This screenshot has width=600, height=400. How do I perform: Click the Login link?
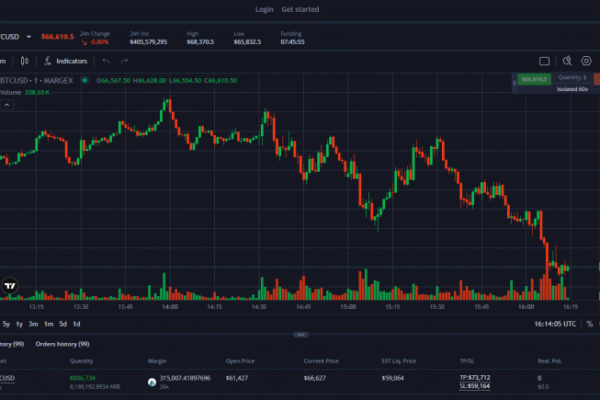click(264, 9)
